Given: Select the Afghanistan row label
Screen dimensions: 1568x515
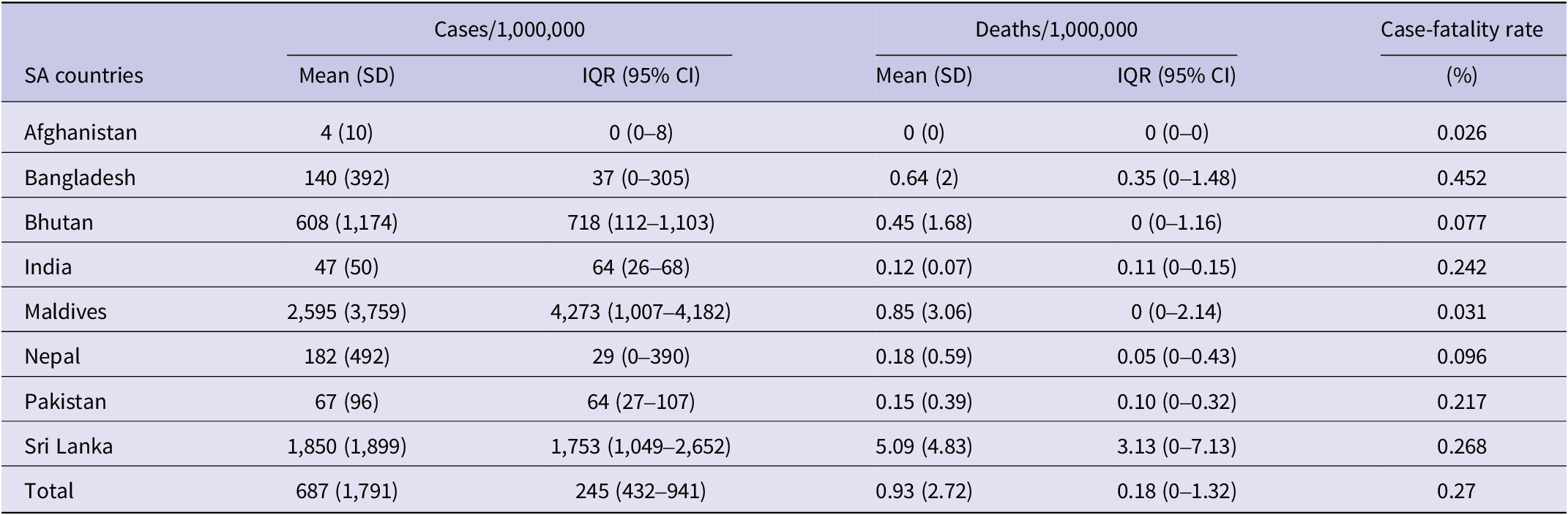Looking at the screenshot, I should (81, 132).
